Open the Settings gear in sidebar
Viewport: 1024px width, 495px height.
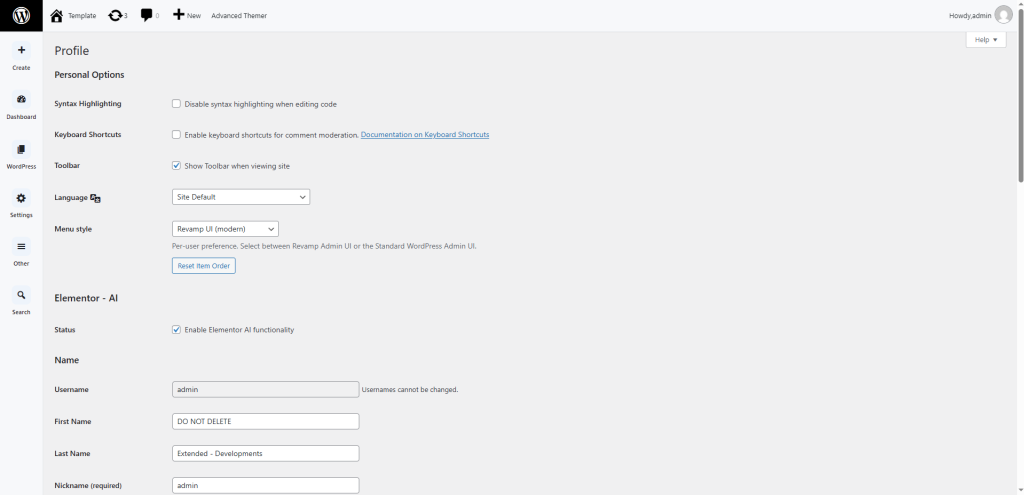point(21,198)
